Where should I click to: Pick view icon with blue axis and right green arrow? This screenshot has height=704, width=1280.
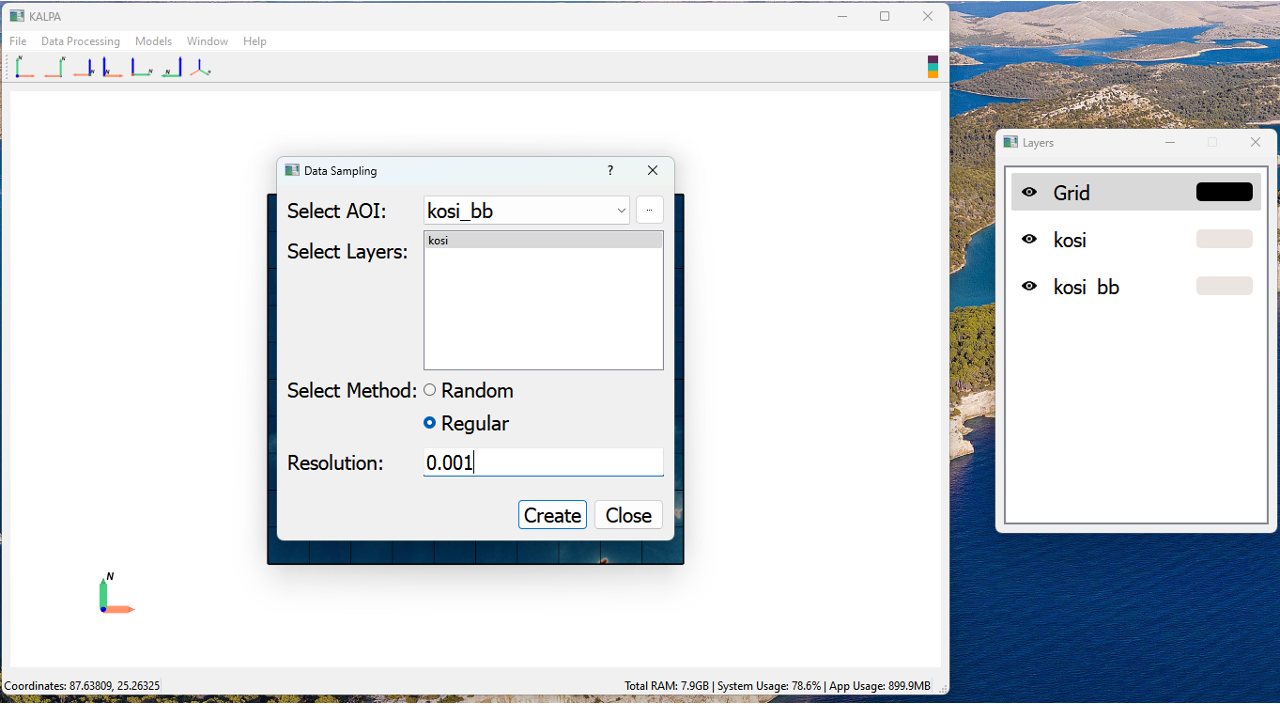coord(141,67)
